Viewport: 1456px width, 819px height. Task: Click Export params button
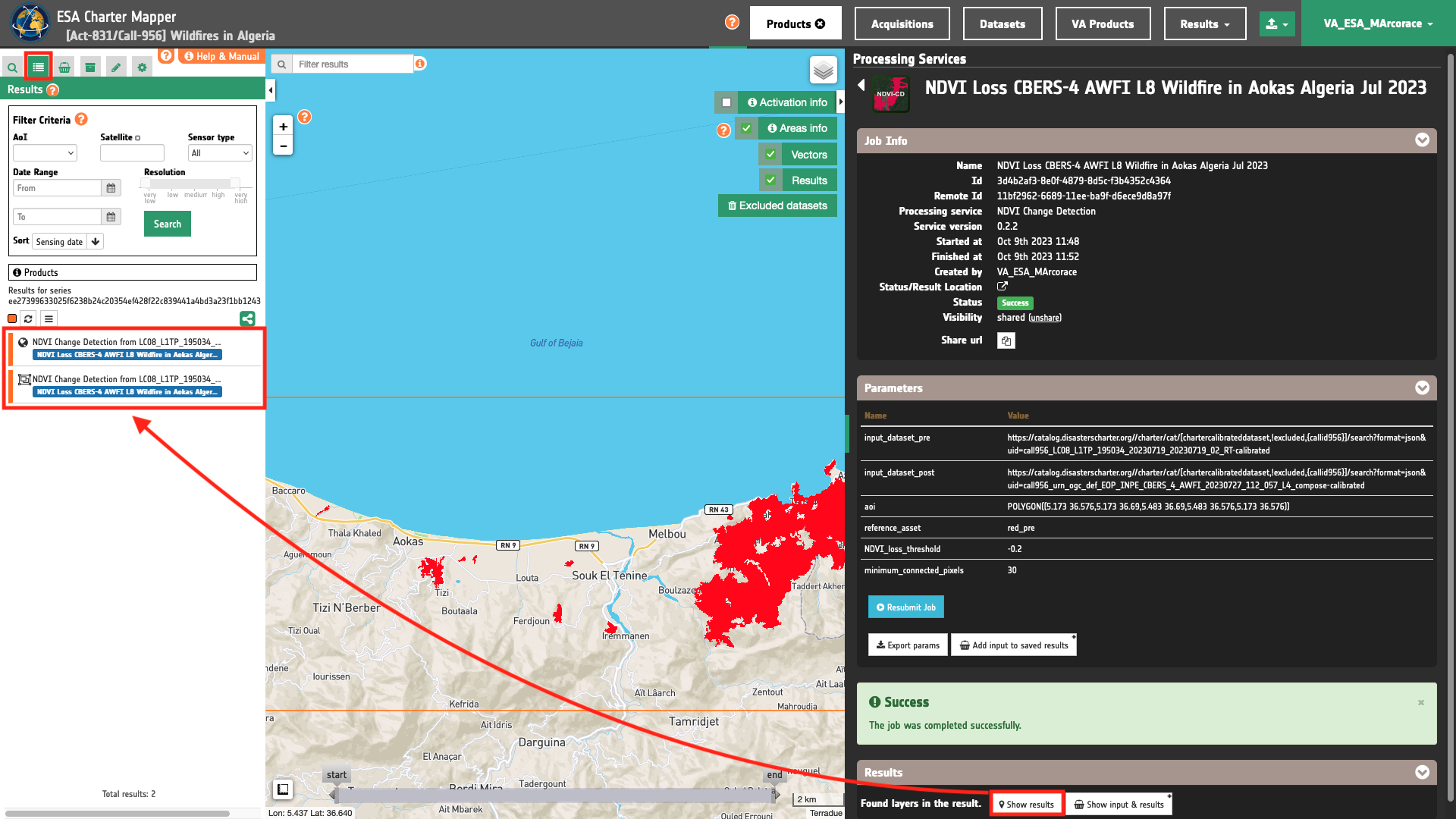pos(908,645)
